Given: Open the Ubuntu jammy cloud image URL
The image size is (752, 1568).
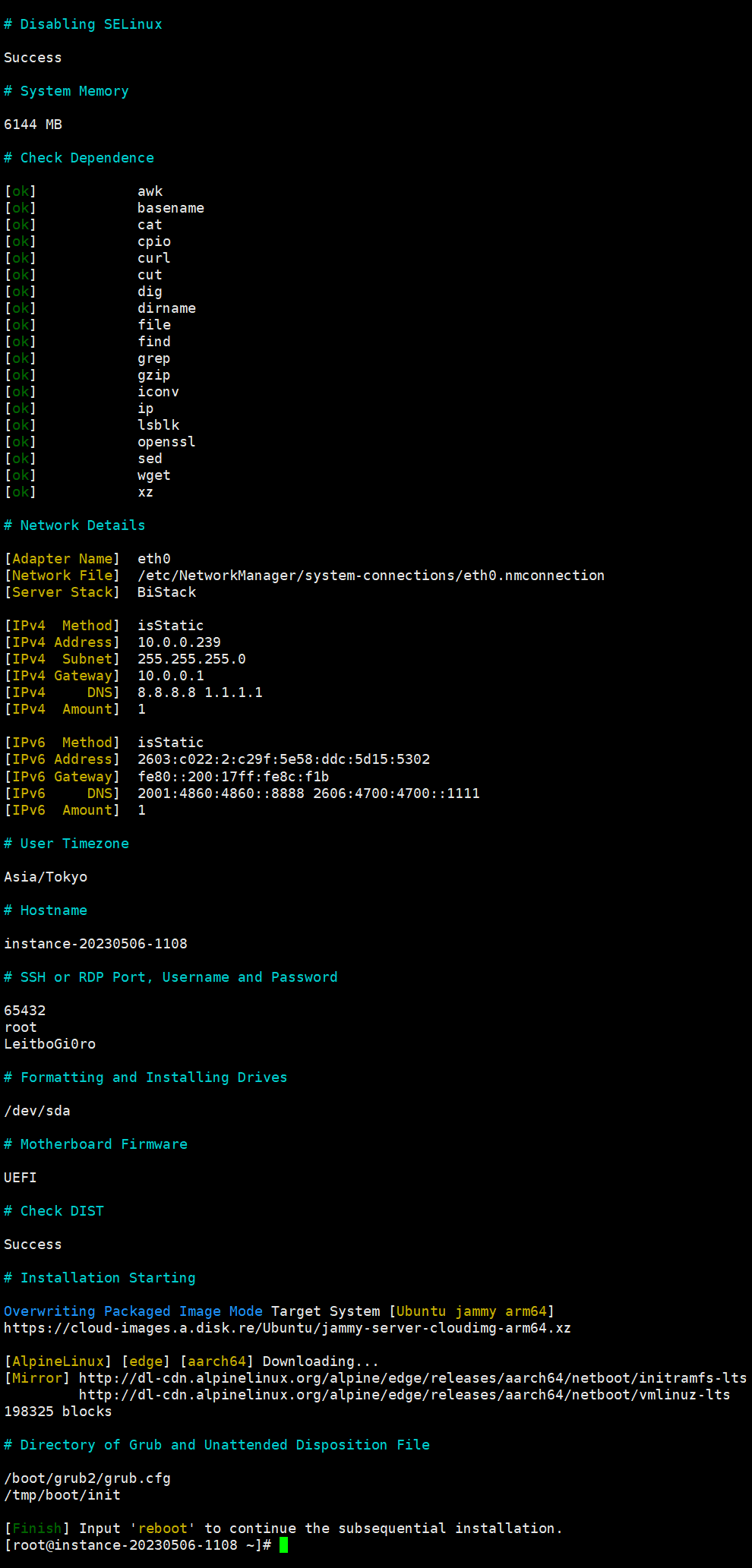Looking at the screenshot, I should click(287, 1328).
